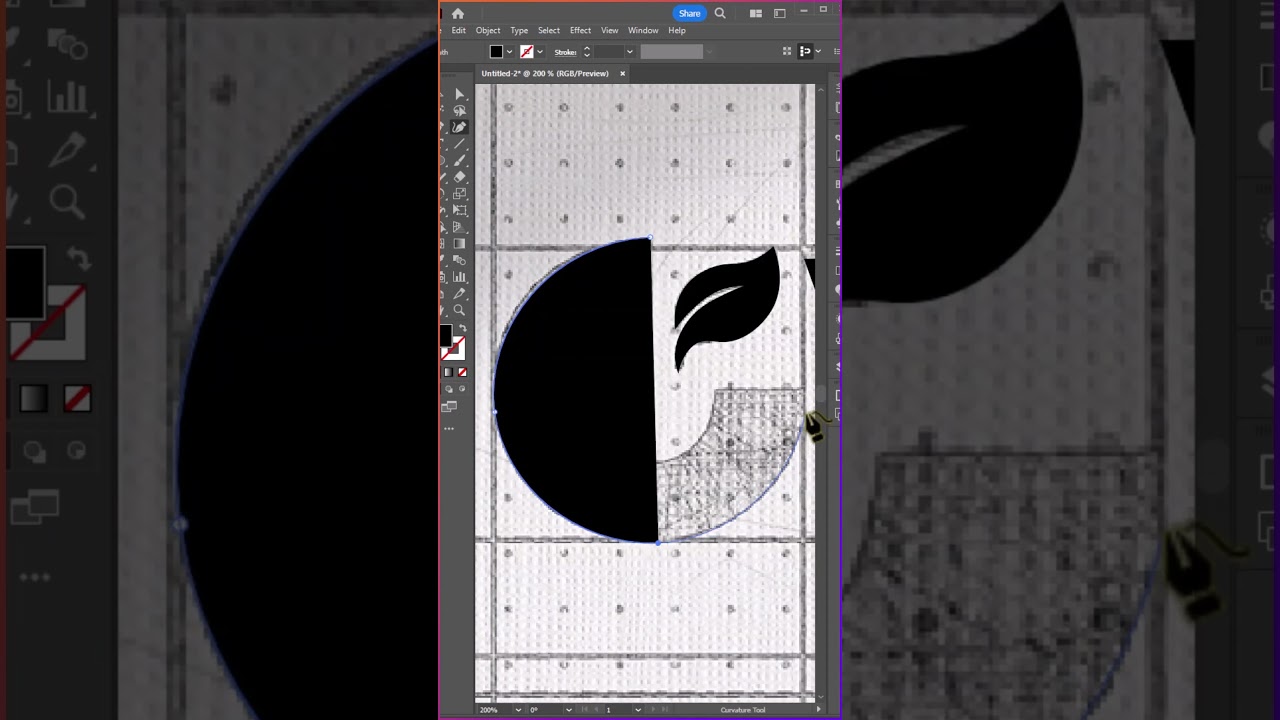Image resolution: width=1280 pixels, height=720 pixels.
Task: Click the Stroke label link
Action: tap(565, 52)
